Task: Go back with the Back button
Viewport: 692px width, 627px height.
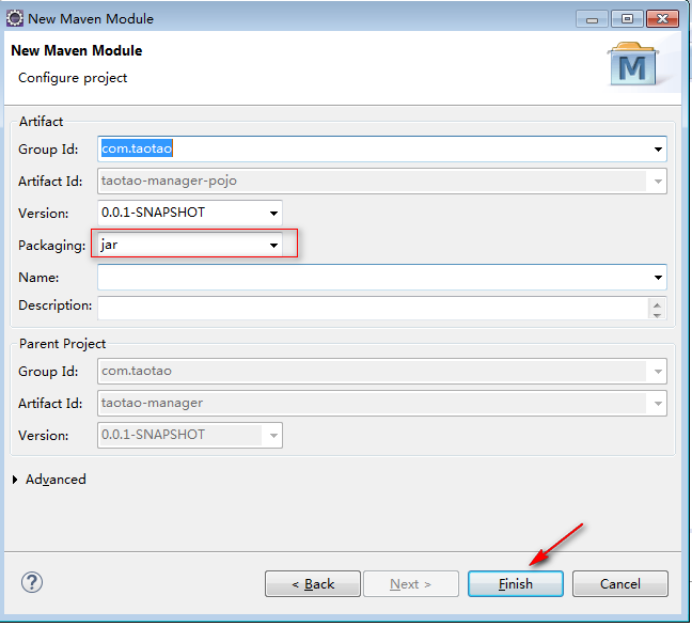Action: 312,584
